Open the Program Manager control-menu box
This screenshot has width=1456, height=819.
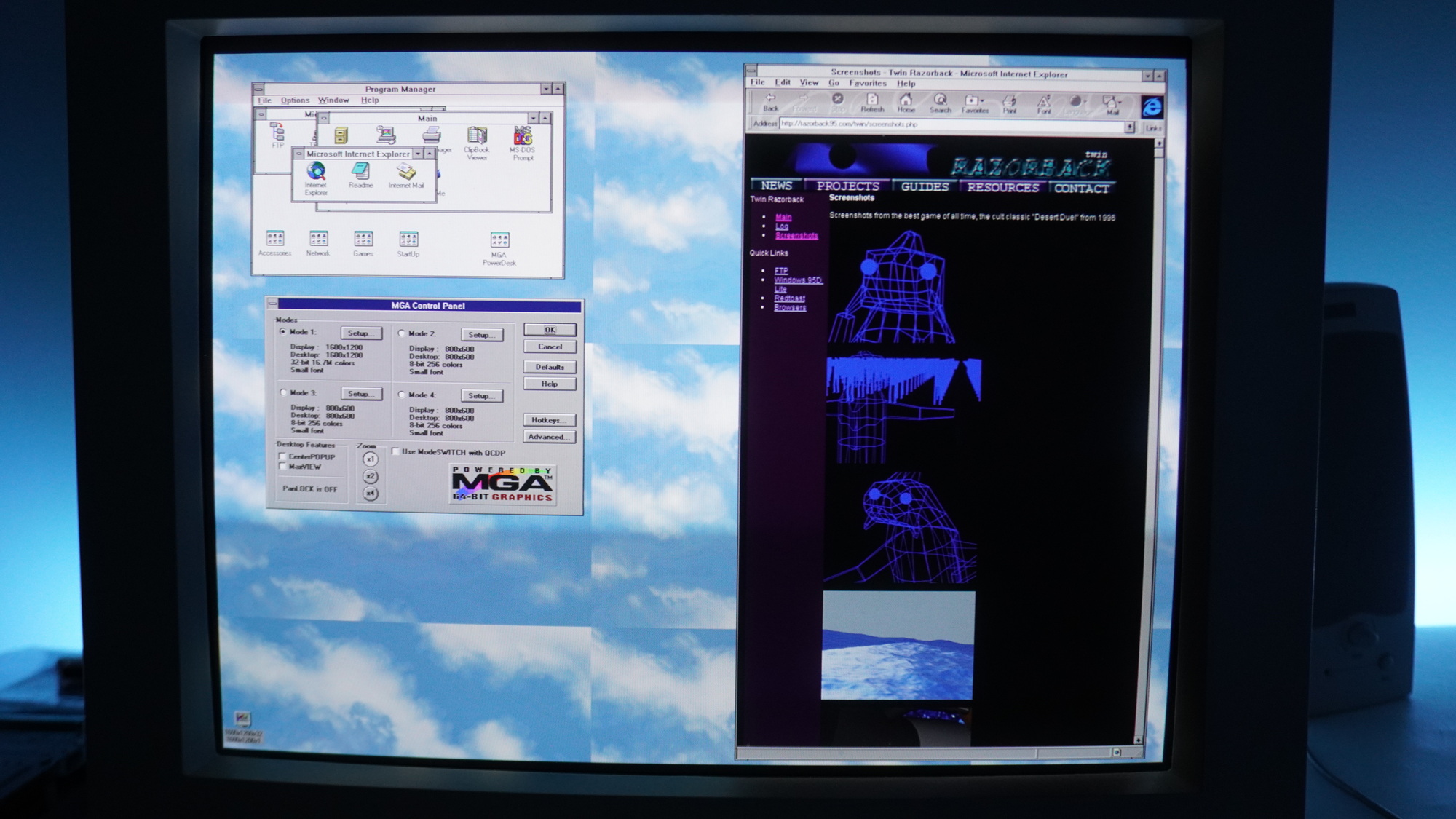tap(258, 88)
